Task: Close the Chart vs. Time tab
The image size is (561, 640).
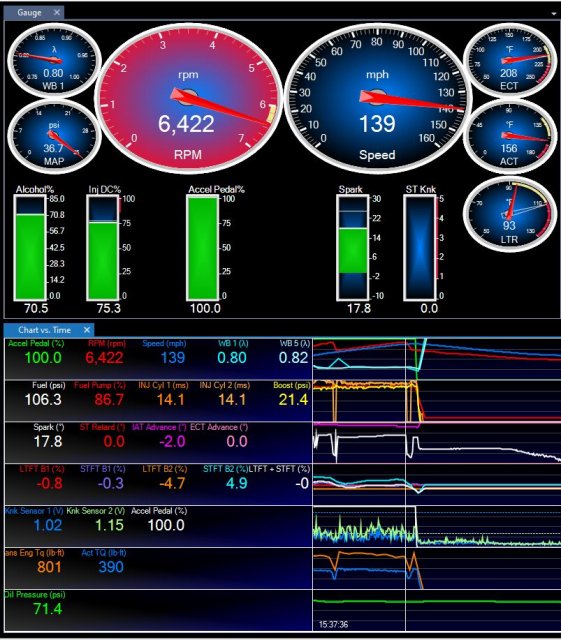Action: (87, 329)
